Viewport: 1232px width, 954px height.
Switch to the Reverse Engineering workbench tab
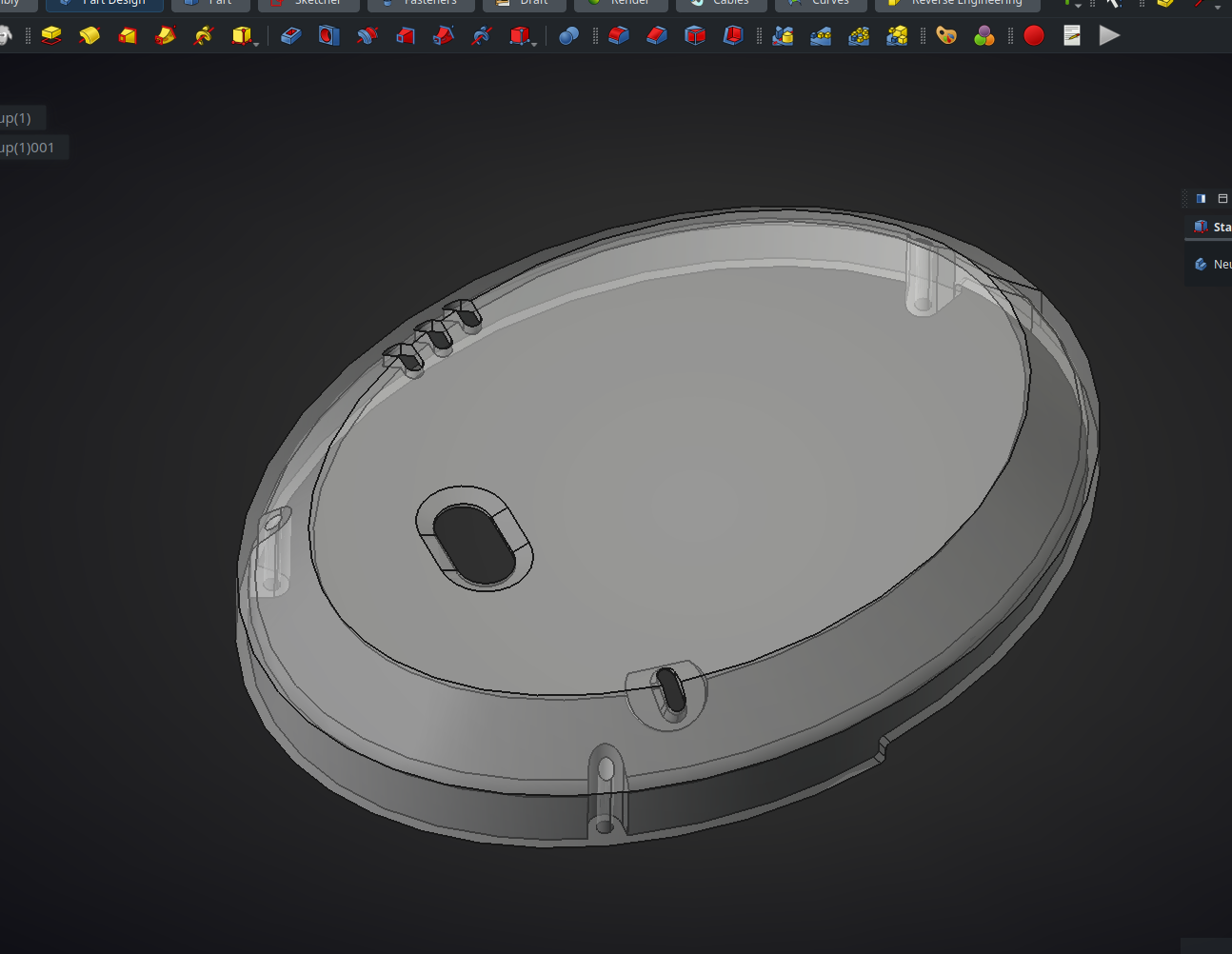click(957, 4)
